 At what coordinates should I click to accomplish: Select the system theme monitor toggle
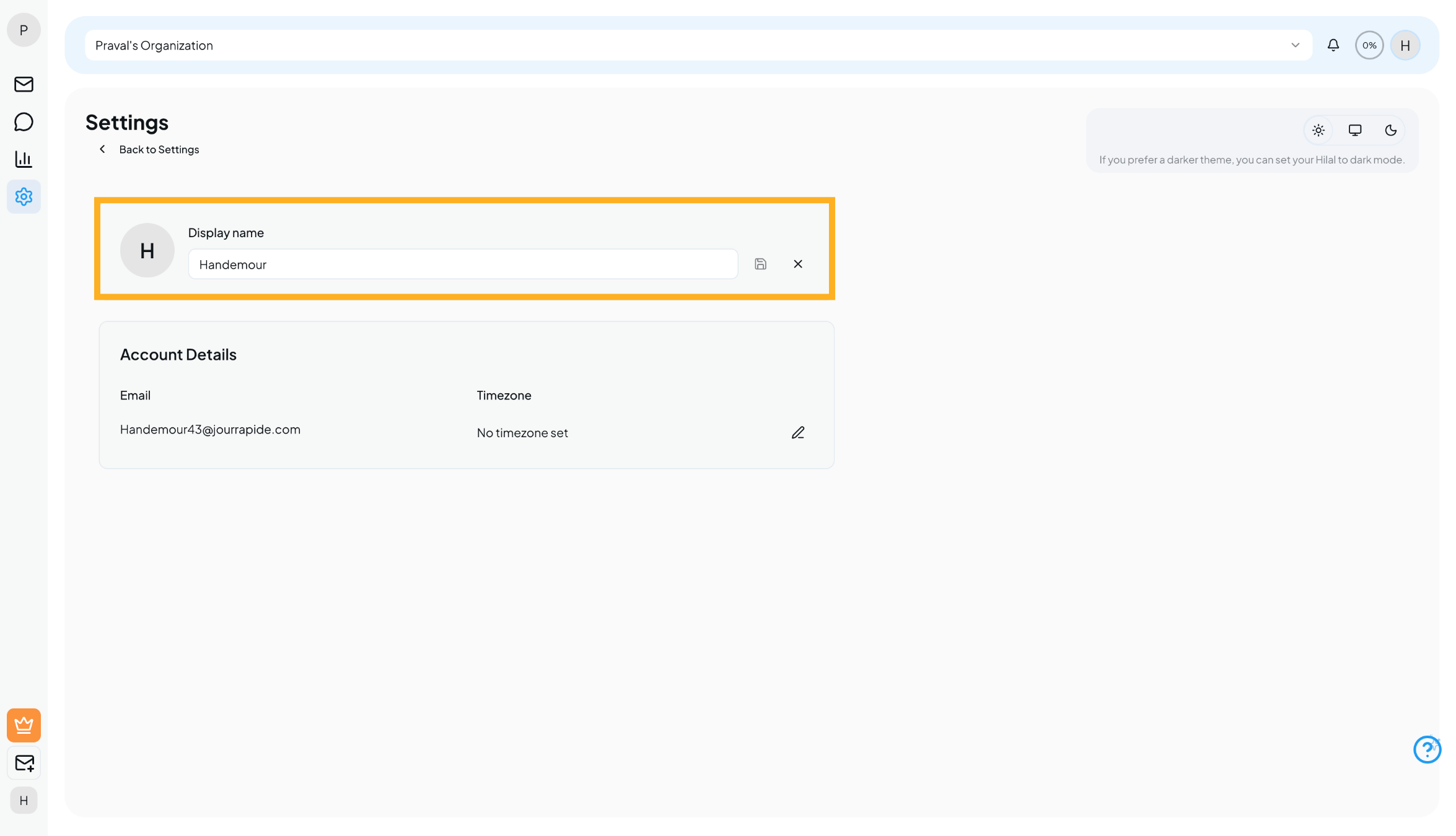click(1355, 131)
